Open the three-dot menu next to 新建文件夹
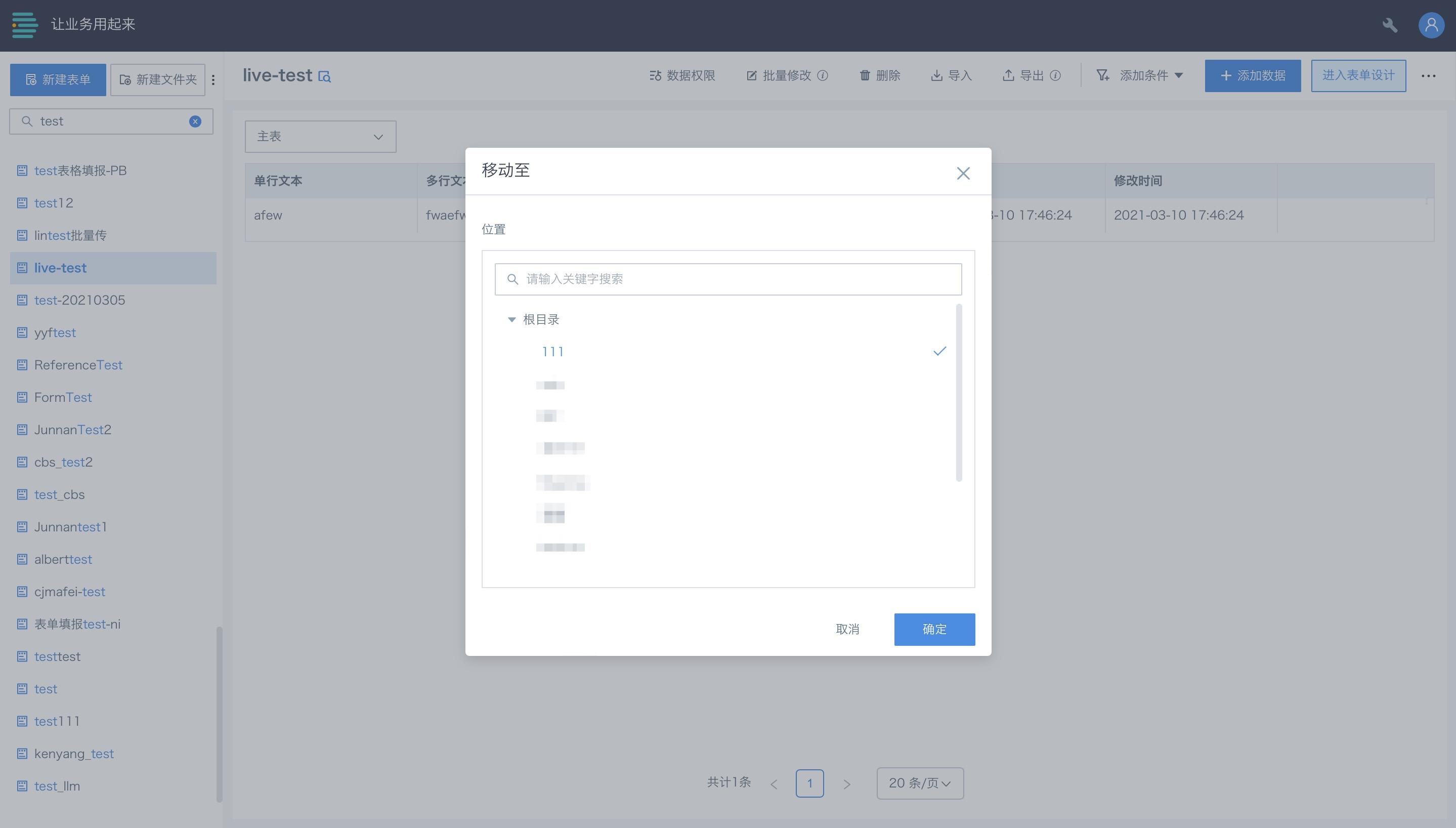Screen dimensions: 1456x828 (x=213, y=79)
